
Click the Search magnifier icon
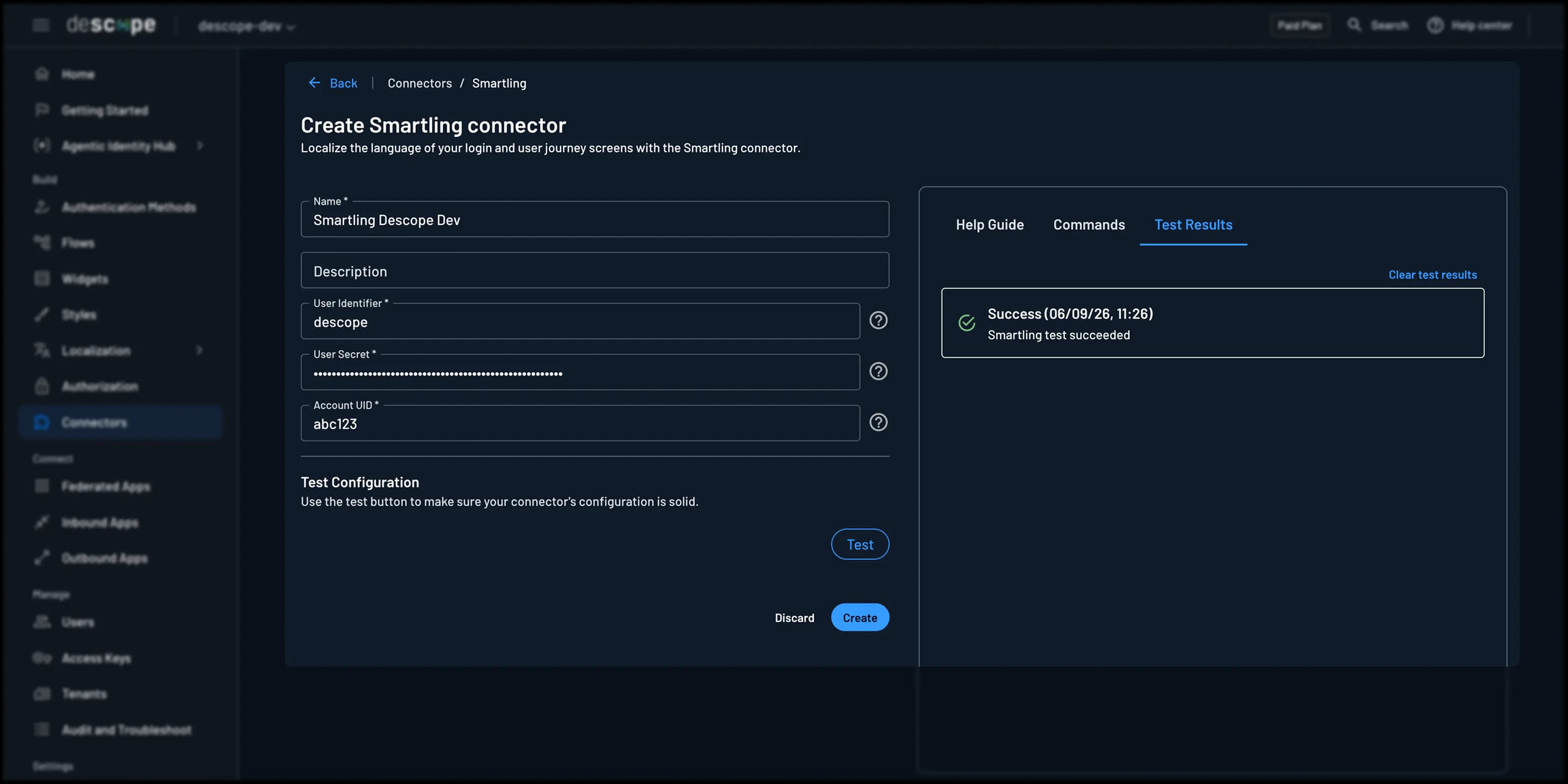coord(1354,25)
